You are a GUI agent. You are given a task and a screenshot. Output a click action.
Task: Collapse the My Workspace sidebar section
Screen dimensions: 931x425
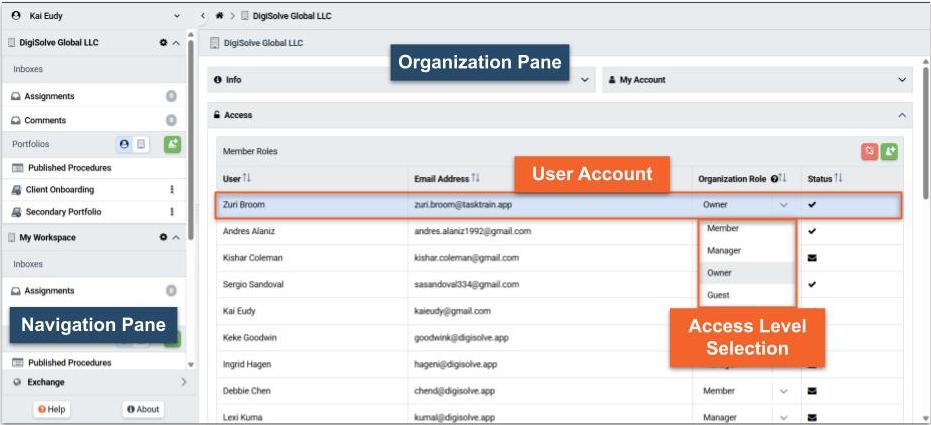[x=176, y=237]
